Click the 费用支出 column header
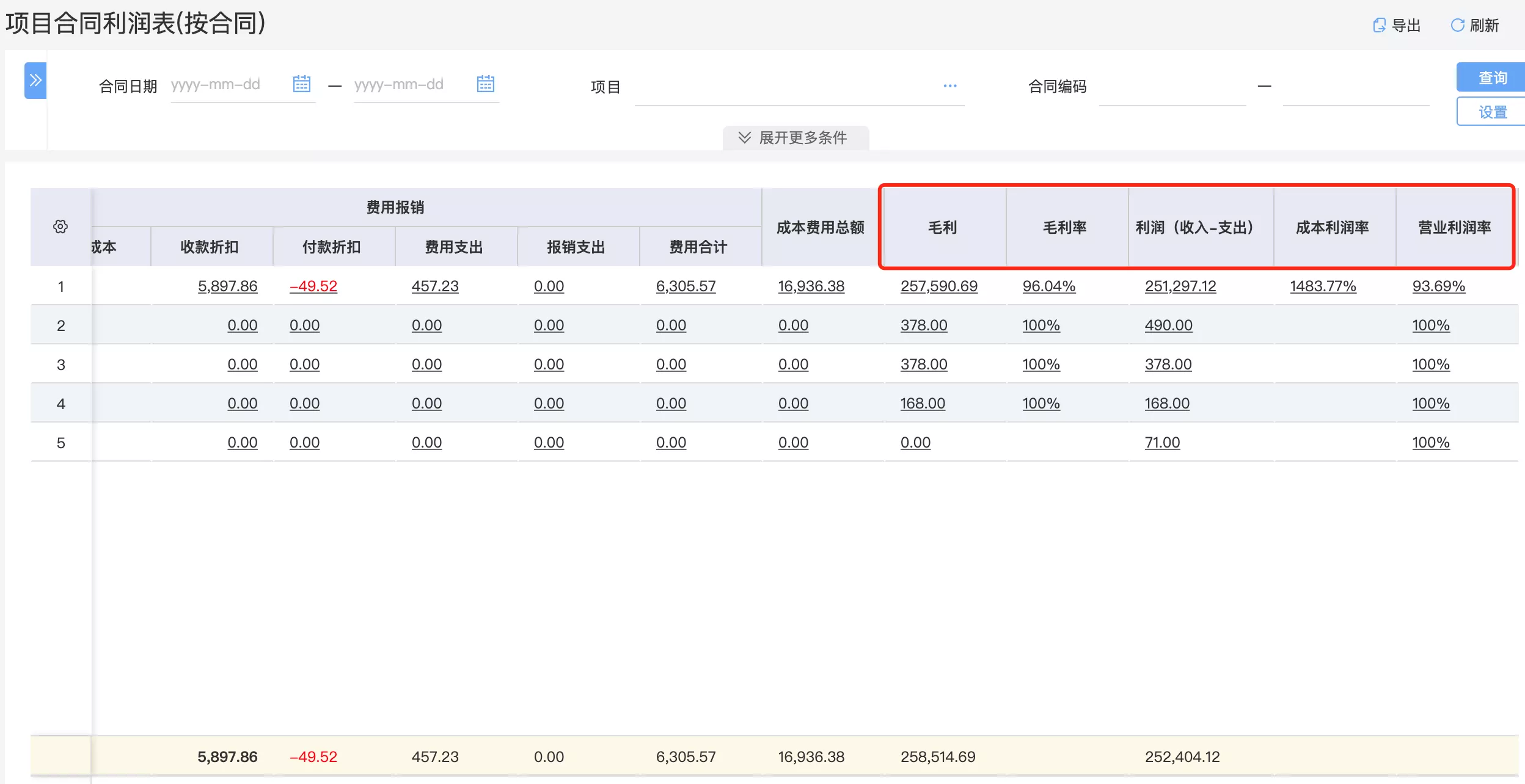 [x=456, y=247]
